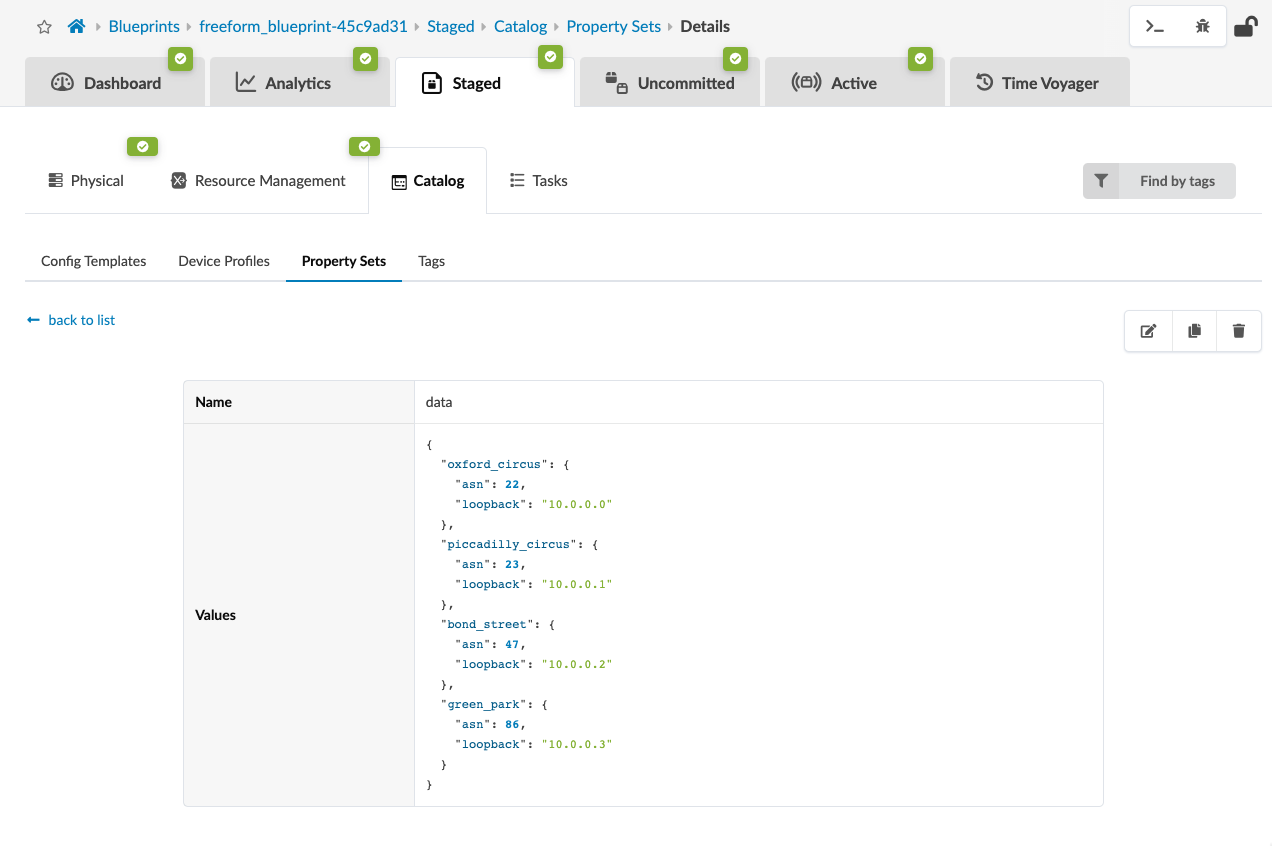Open Blueprints breadcrumb link
This screenshot has width=1272, height=846.
[144, 27]
